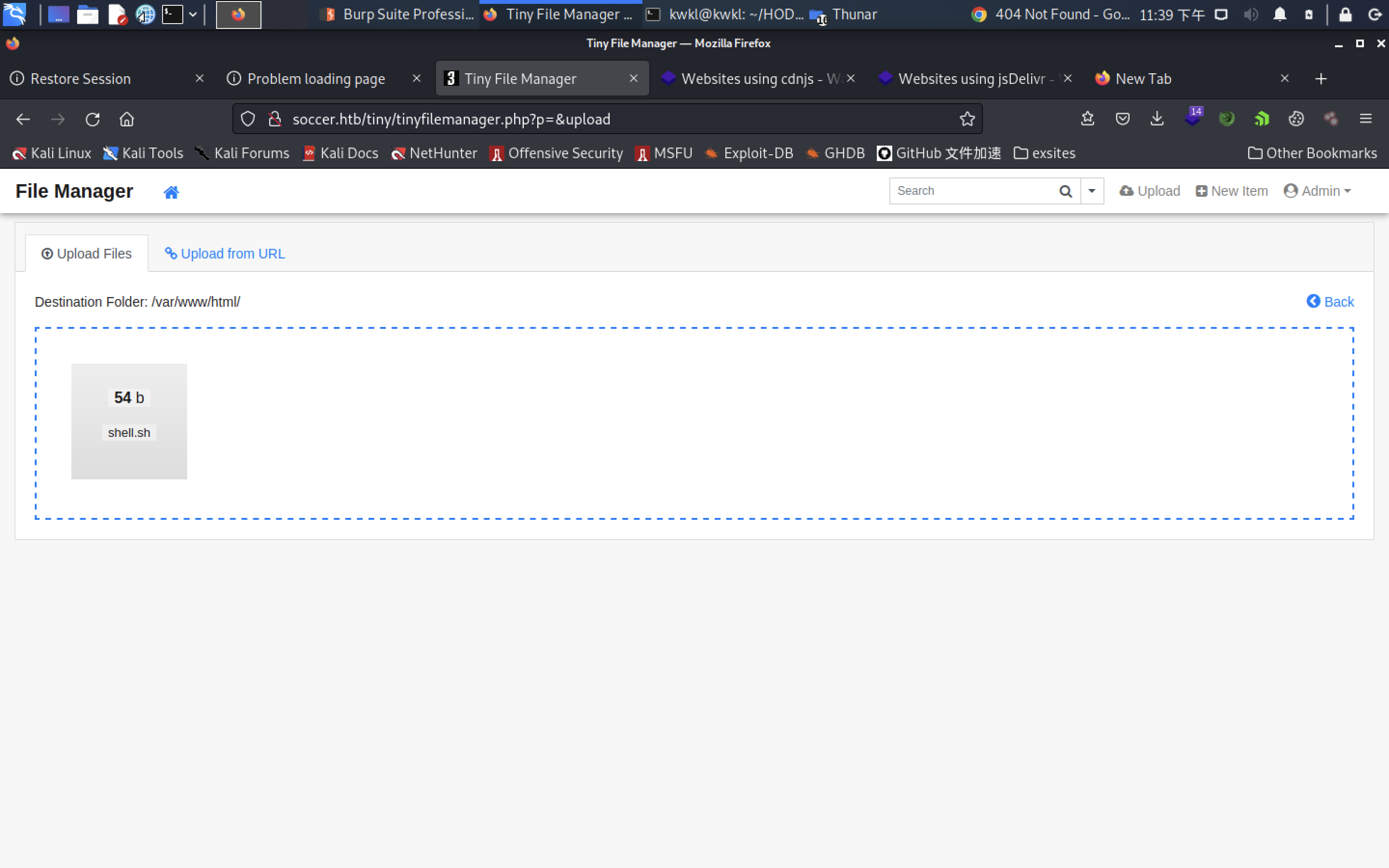
Task: Click the New Item button
Action: coord(1232,191)
